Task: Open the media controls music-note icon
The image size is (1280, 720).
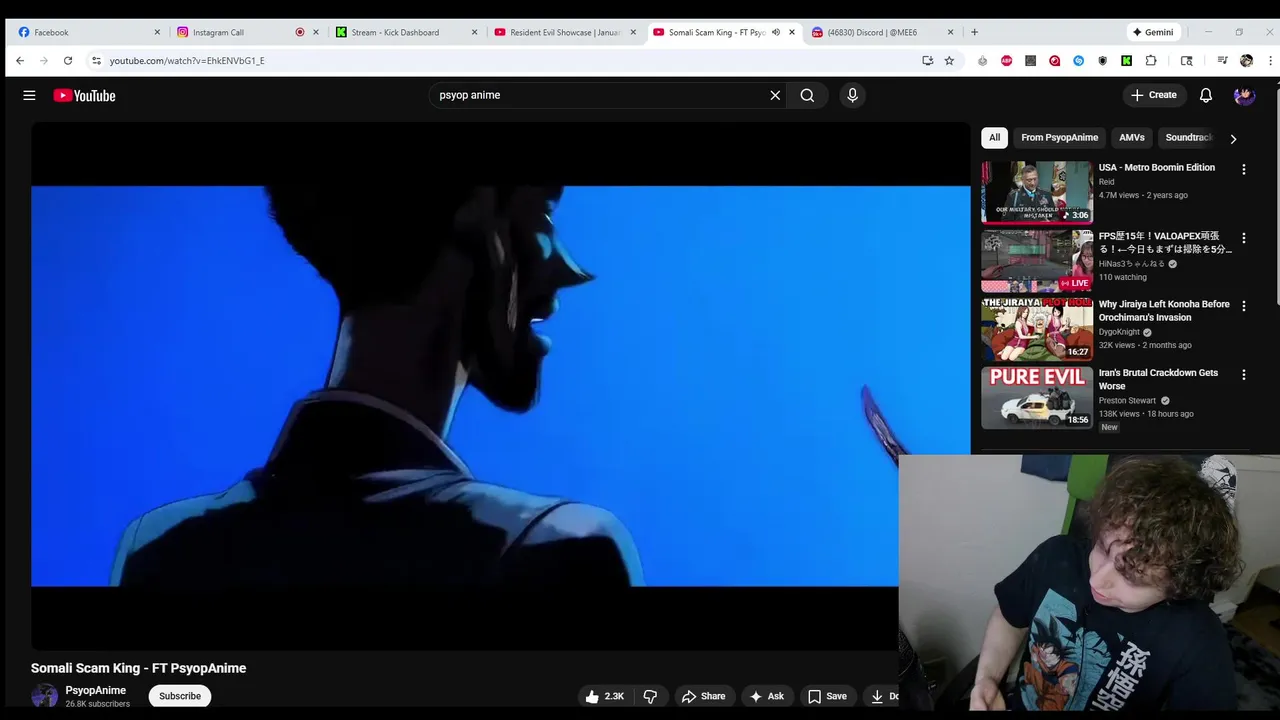Action: pyautogui.click(x=1222, y=60)
